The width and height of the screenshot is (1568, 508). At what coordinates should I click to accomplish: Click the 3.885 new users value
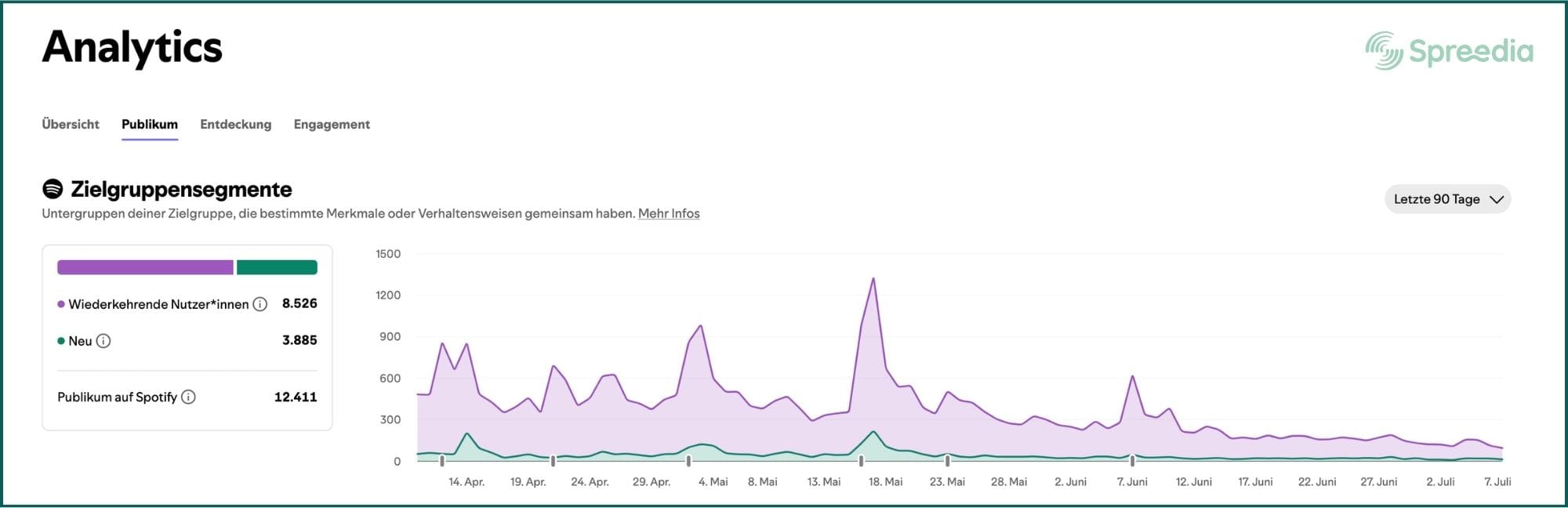[x=299, y=340]
